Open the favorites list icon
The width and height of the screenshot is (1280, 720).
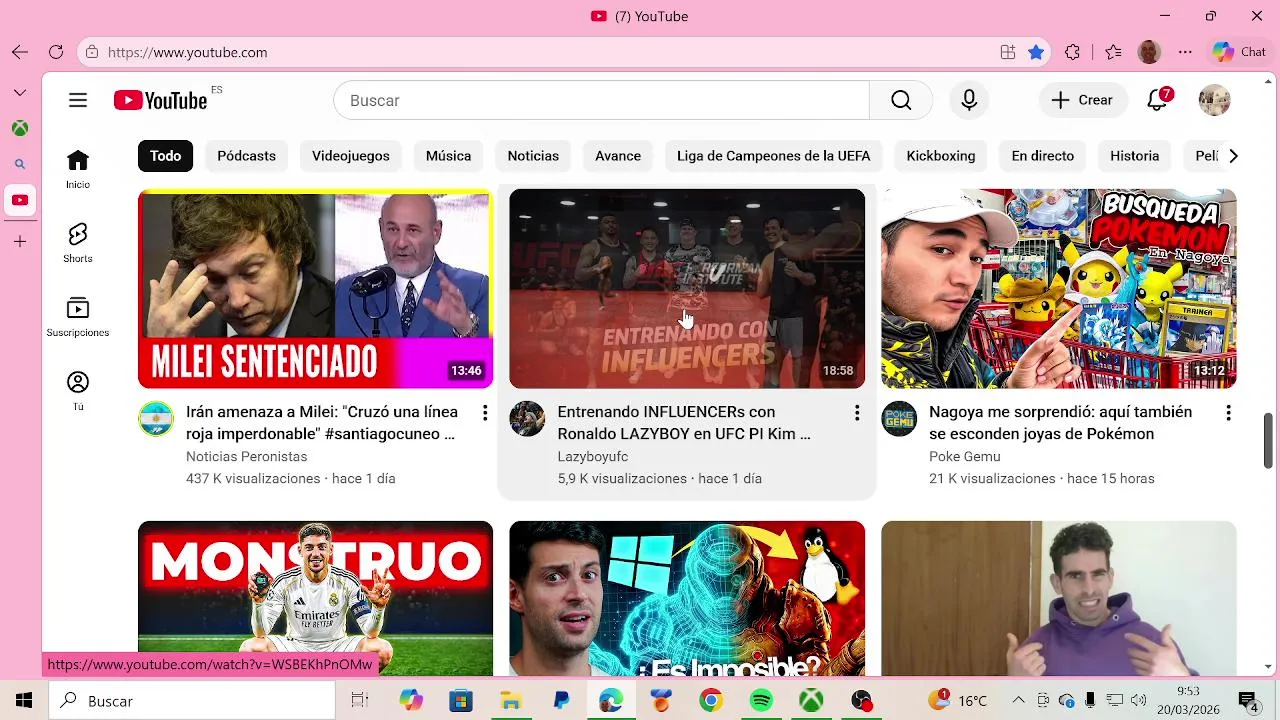(1113, 52)
